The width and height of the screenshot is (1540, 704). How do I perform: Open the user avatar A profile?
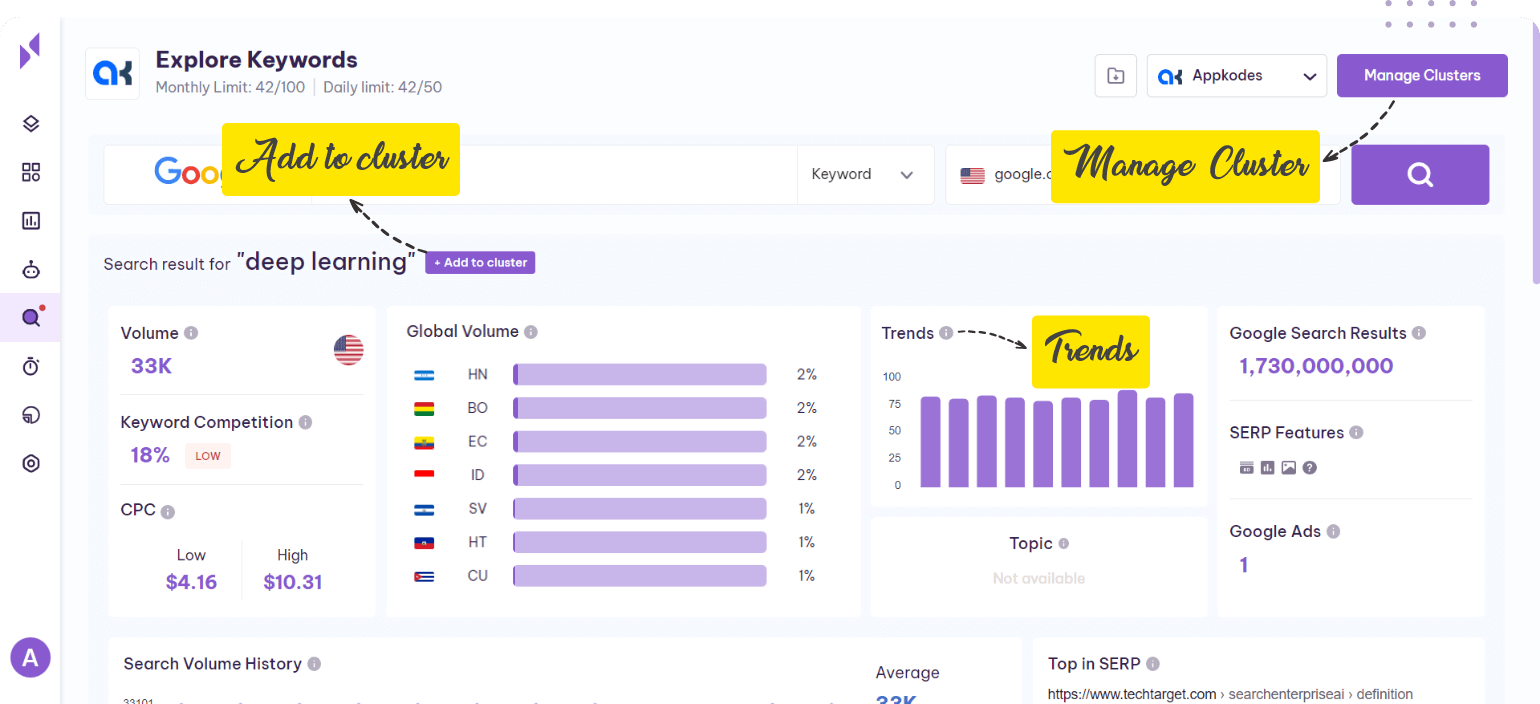coord(30,658)
